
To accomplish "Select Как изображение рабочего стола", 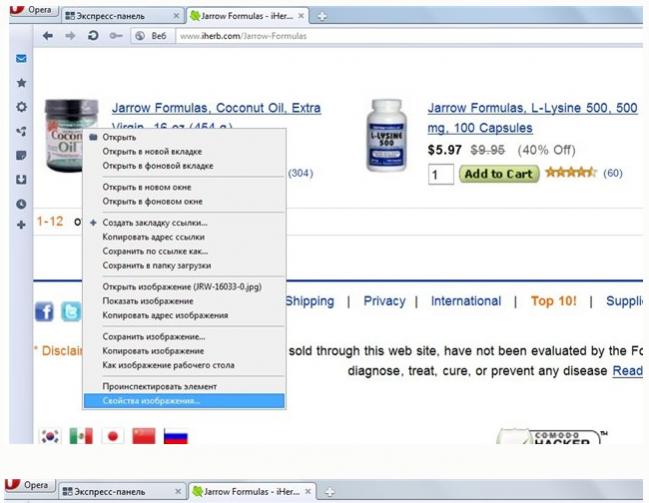I will click(184, 365).
